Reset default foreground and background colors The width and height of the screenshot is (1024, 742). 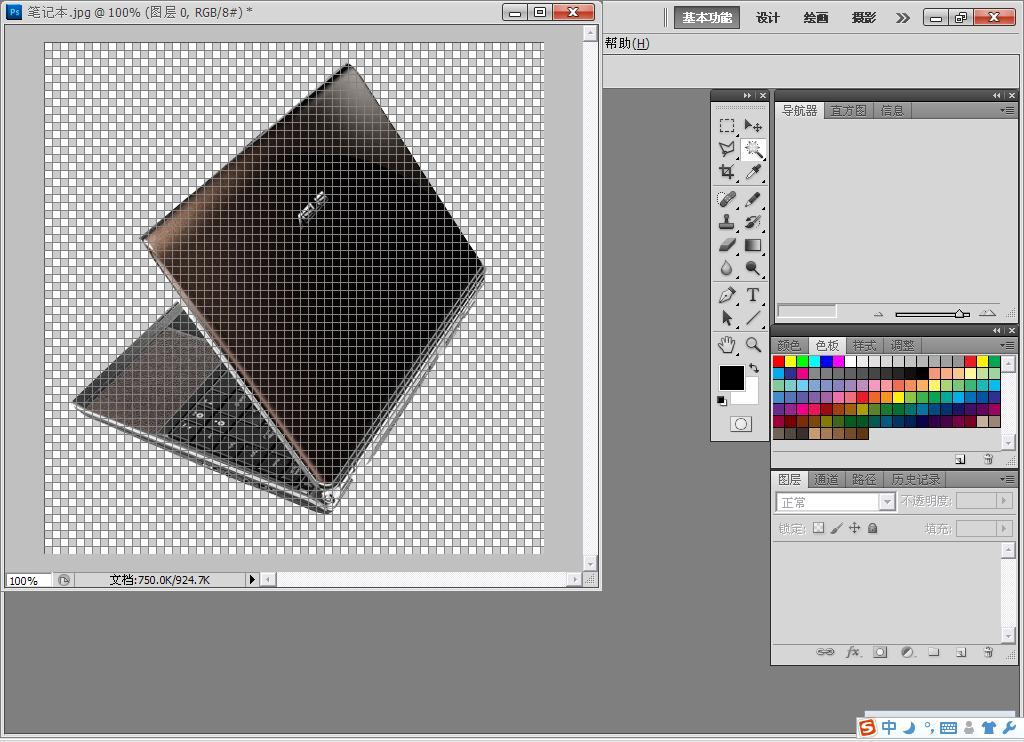722,400
